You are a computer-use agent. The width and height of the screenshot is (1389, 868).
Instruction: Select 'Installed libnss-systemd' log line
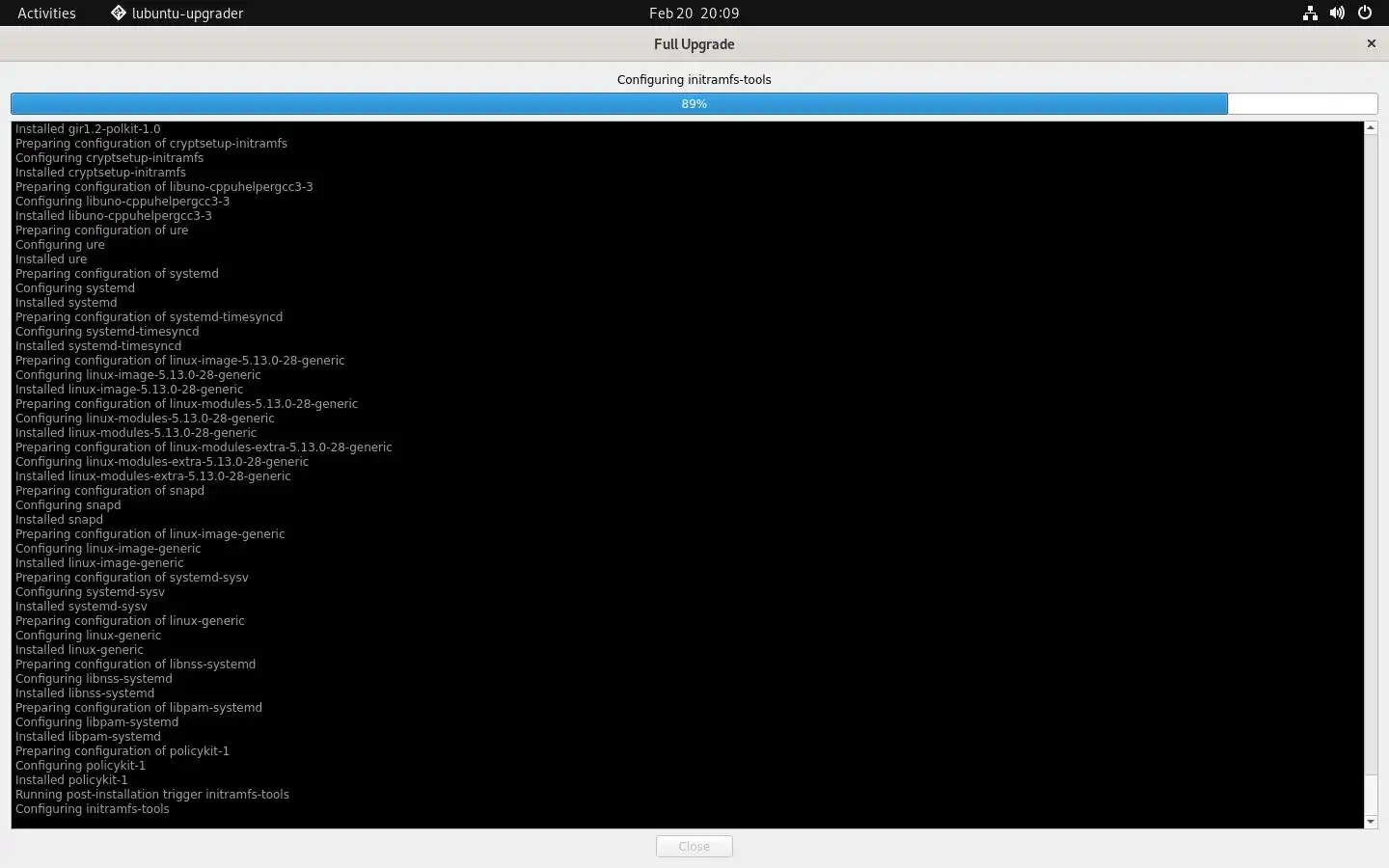coord(85,692)
